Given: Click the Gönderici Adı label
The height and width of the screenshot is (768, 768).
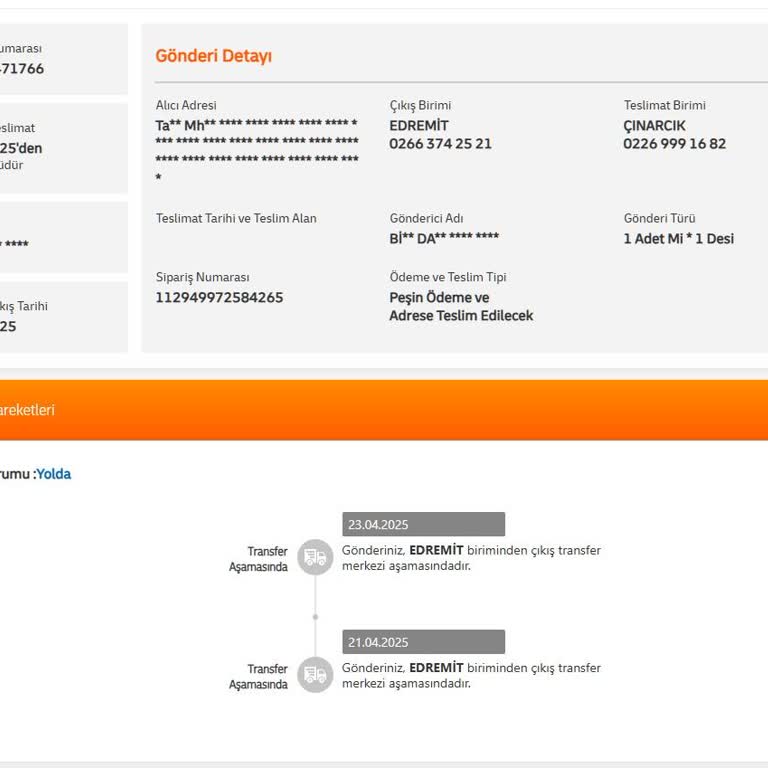Looking at the screenshot, I should (426, 218).
